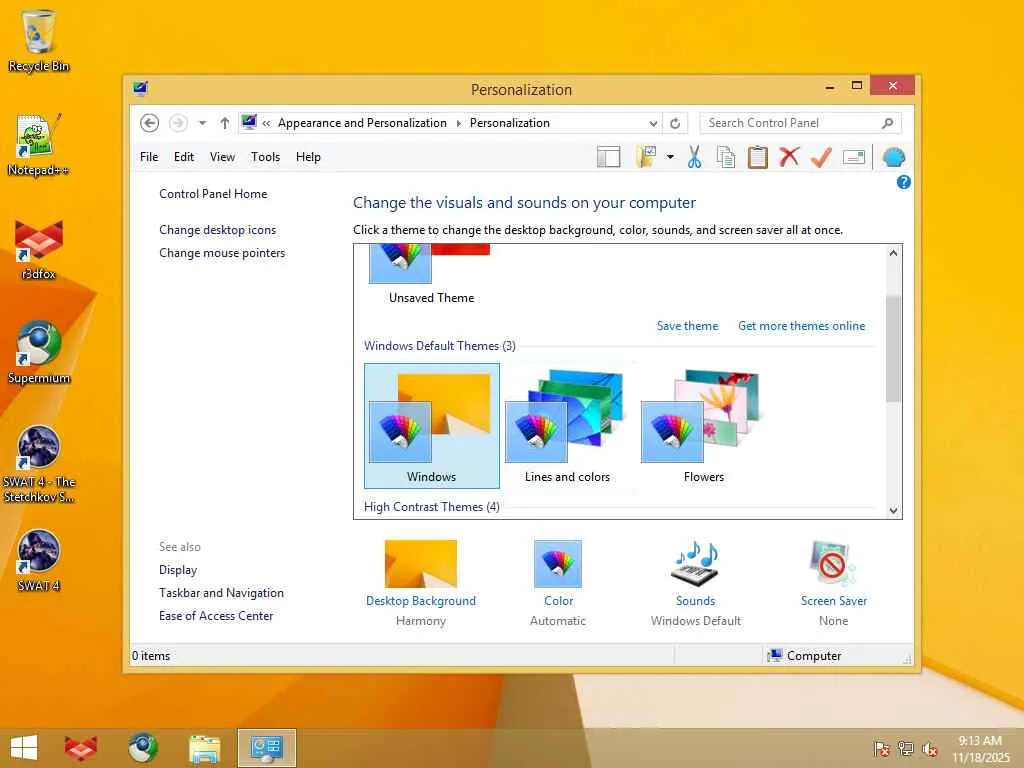Screen dimensions: 1024x768
Task: Open the Windows Start button
Action: point(24,748)
